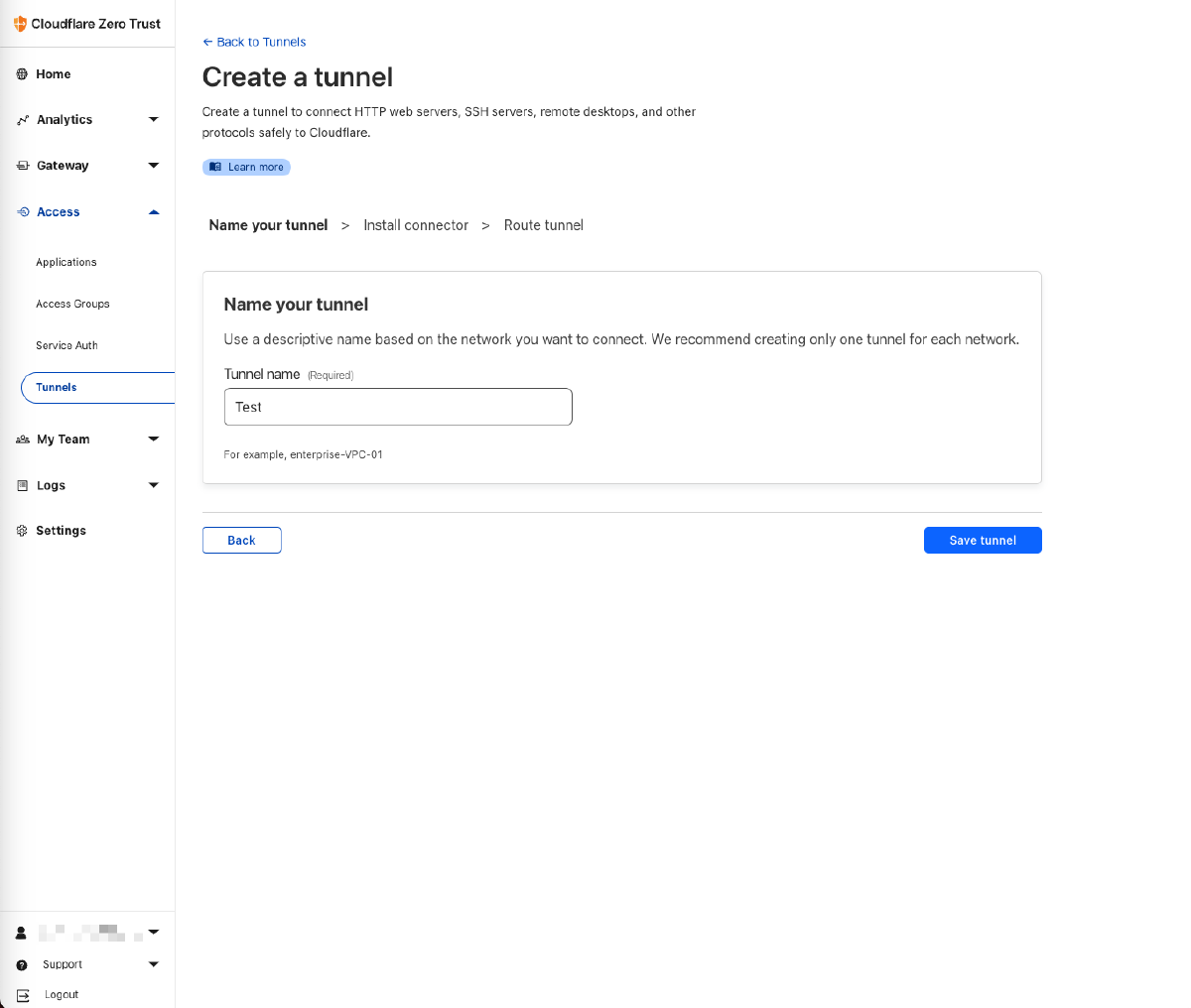Click the Analytics chart icon
The width and height of the screenshot is (1191, 1008).
(x=22, y=120)
